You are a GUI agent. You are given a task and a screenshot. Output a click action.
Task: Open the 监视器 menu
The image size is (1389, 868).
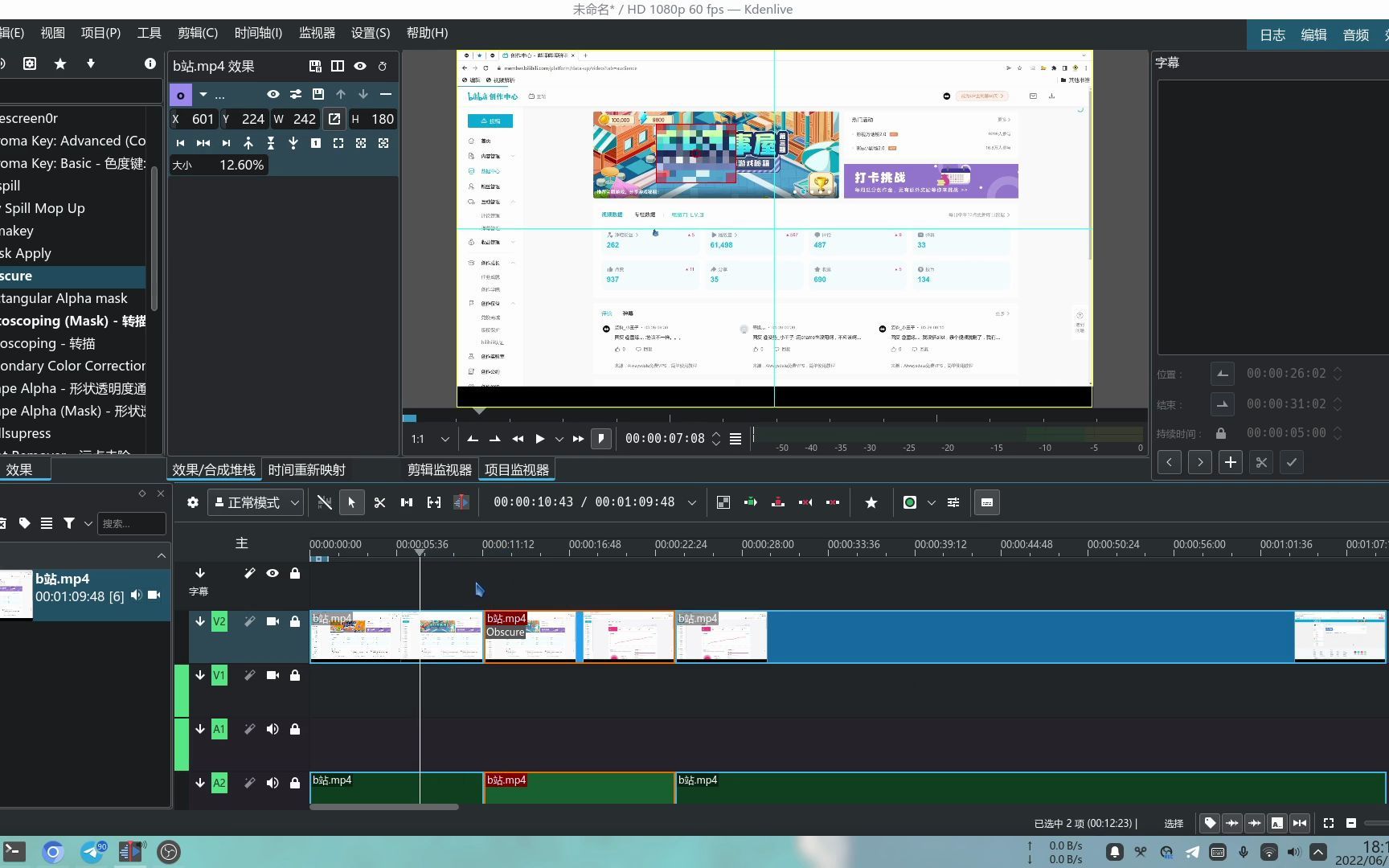click(x=317, y=33)
